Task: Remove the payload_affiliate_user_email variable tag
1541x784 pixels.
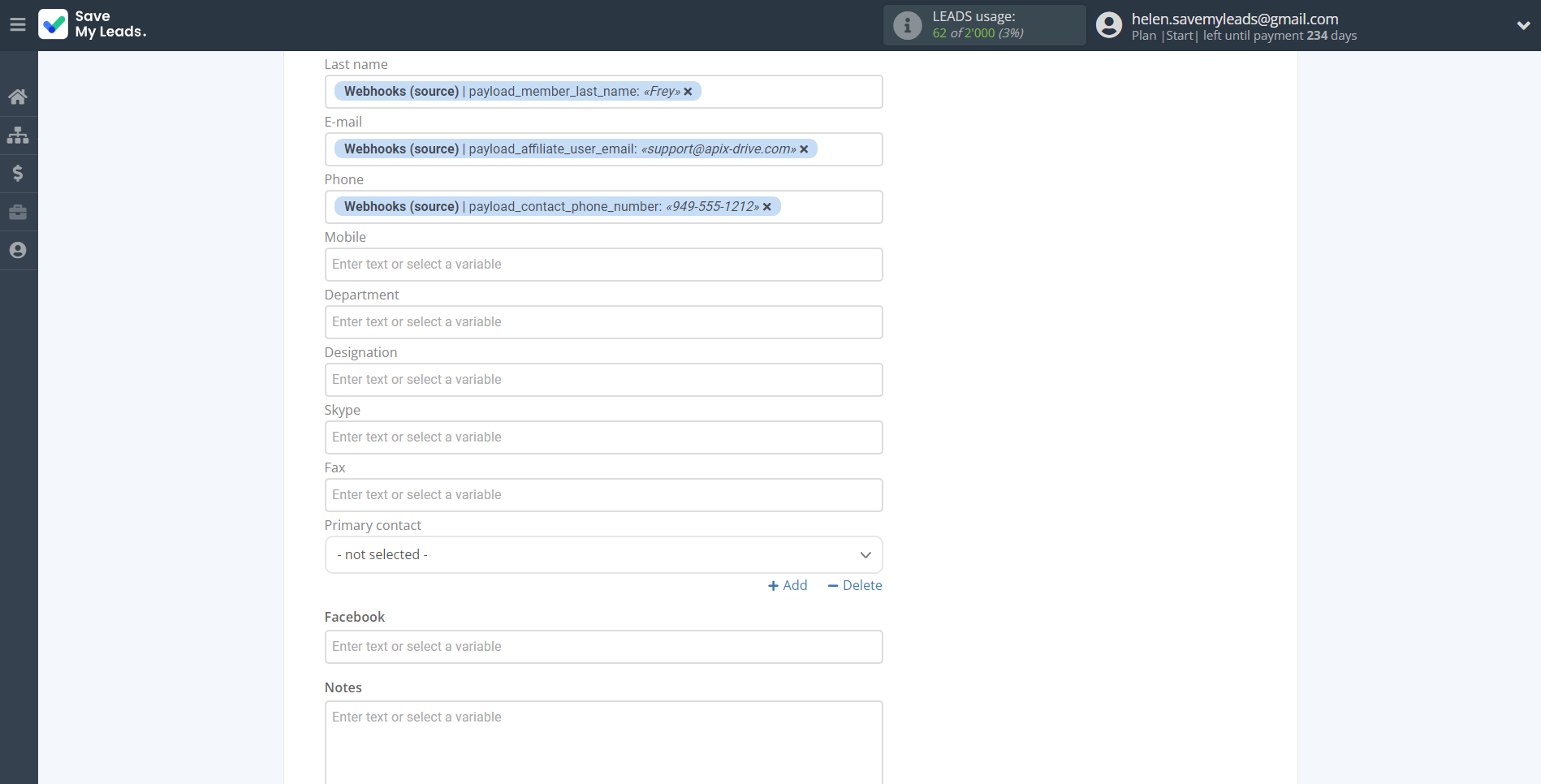Action: click(804, 149)
